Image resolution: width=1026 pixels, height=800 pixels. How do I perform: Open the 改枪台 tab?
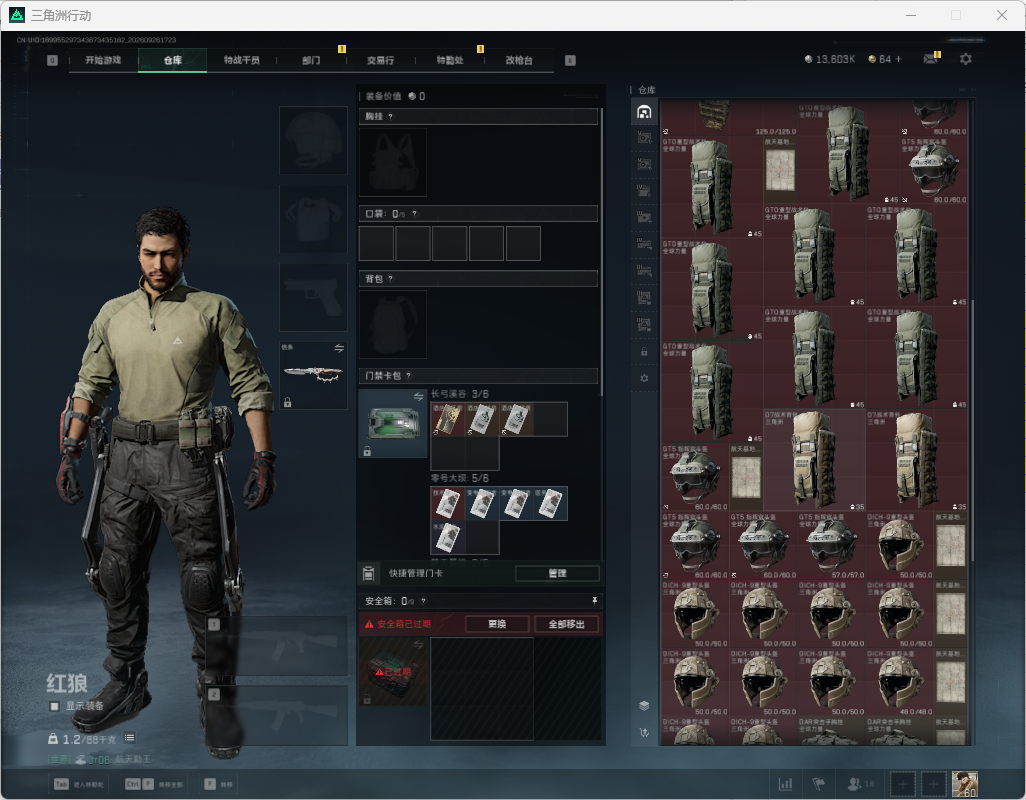(x=519, y=60)
